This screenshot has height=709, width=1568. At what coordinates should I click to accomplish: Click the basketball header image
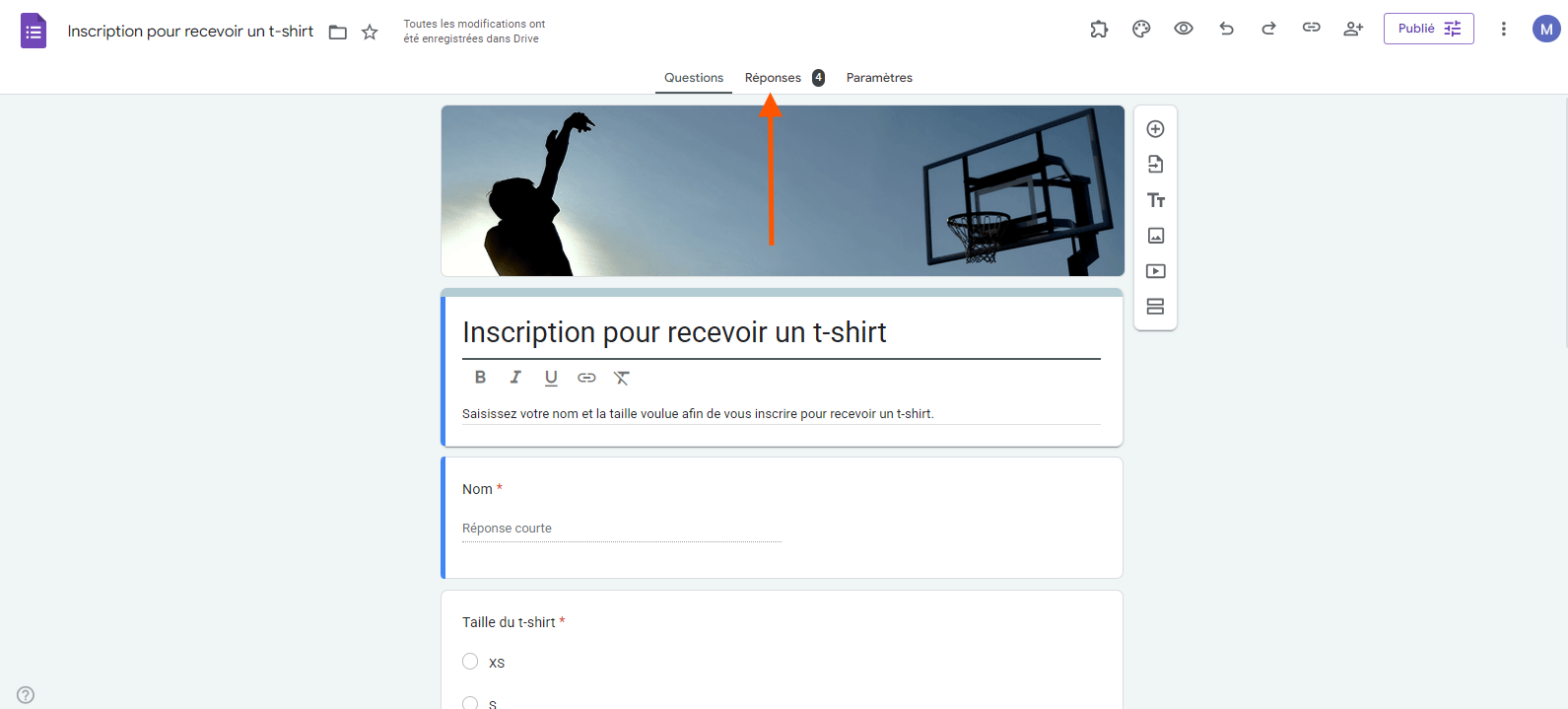point(783,191)
